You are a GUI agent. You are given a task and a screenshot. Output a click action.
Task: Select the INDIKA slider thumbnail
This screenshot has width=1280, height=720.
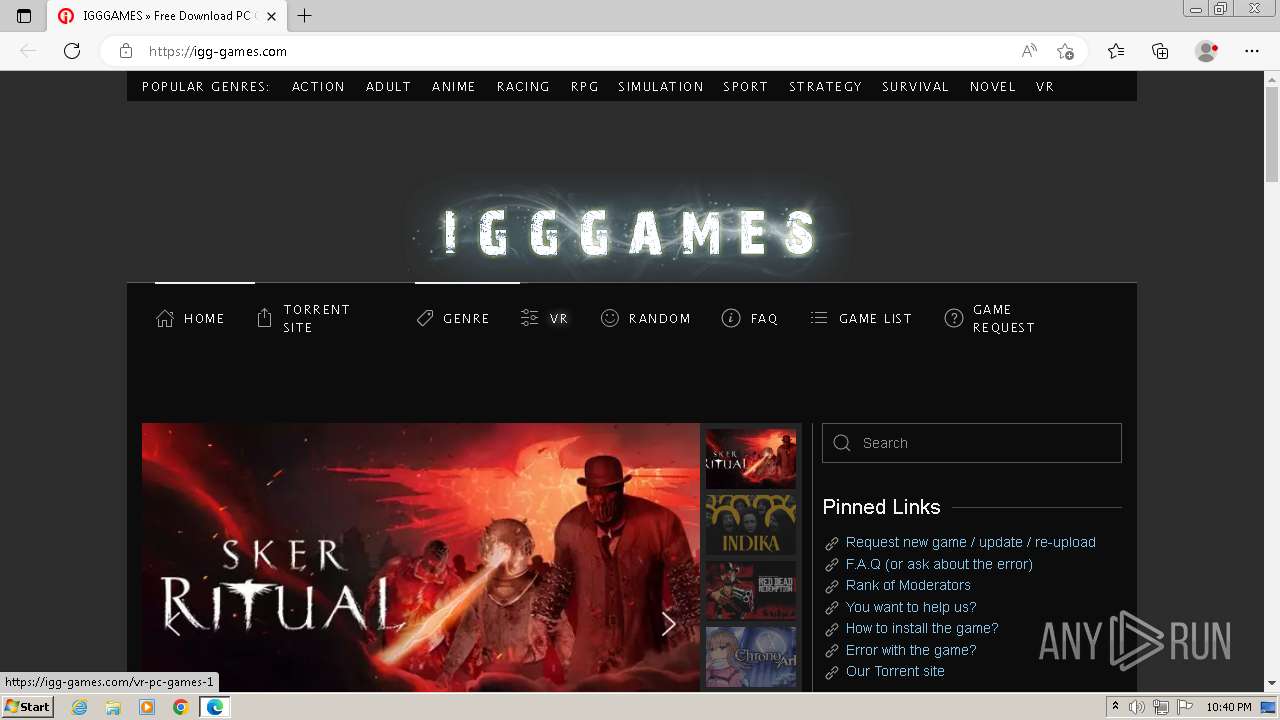[x=751, y=525]
